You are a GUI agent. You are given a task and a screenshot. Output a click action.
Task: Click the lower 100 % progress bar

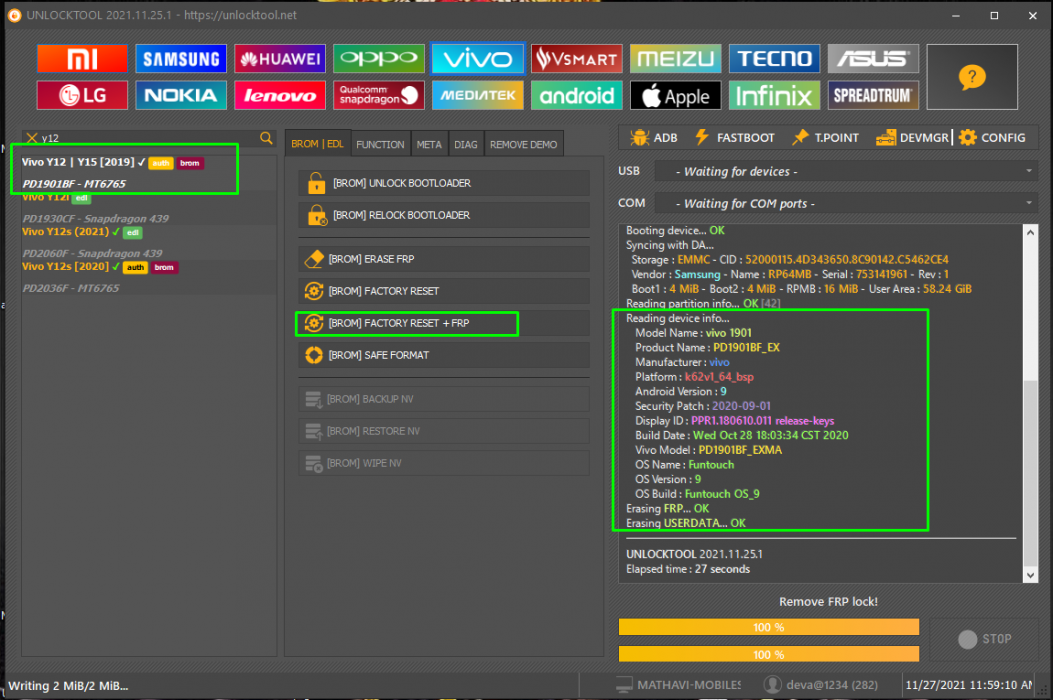click(769, 654)
